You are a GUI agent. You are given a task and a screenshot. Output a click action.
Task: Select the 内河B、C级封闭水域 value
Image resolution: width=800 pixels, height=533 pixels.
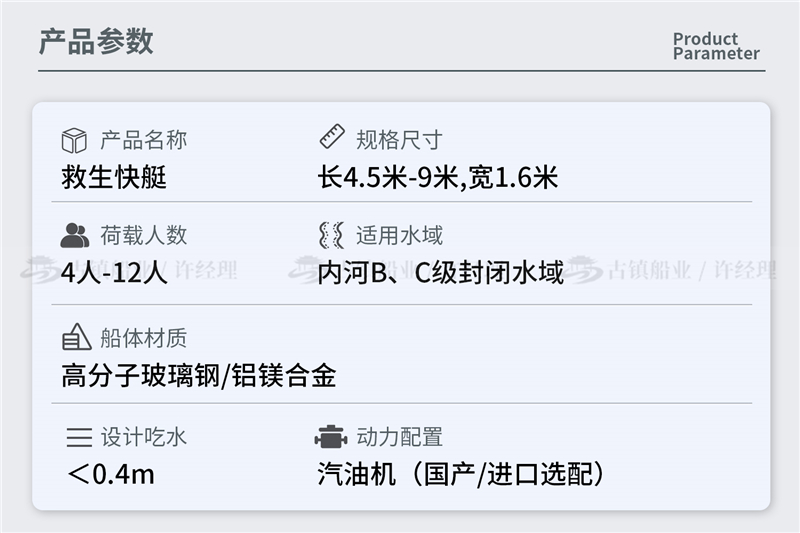[x=441, y=273]
